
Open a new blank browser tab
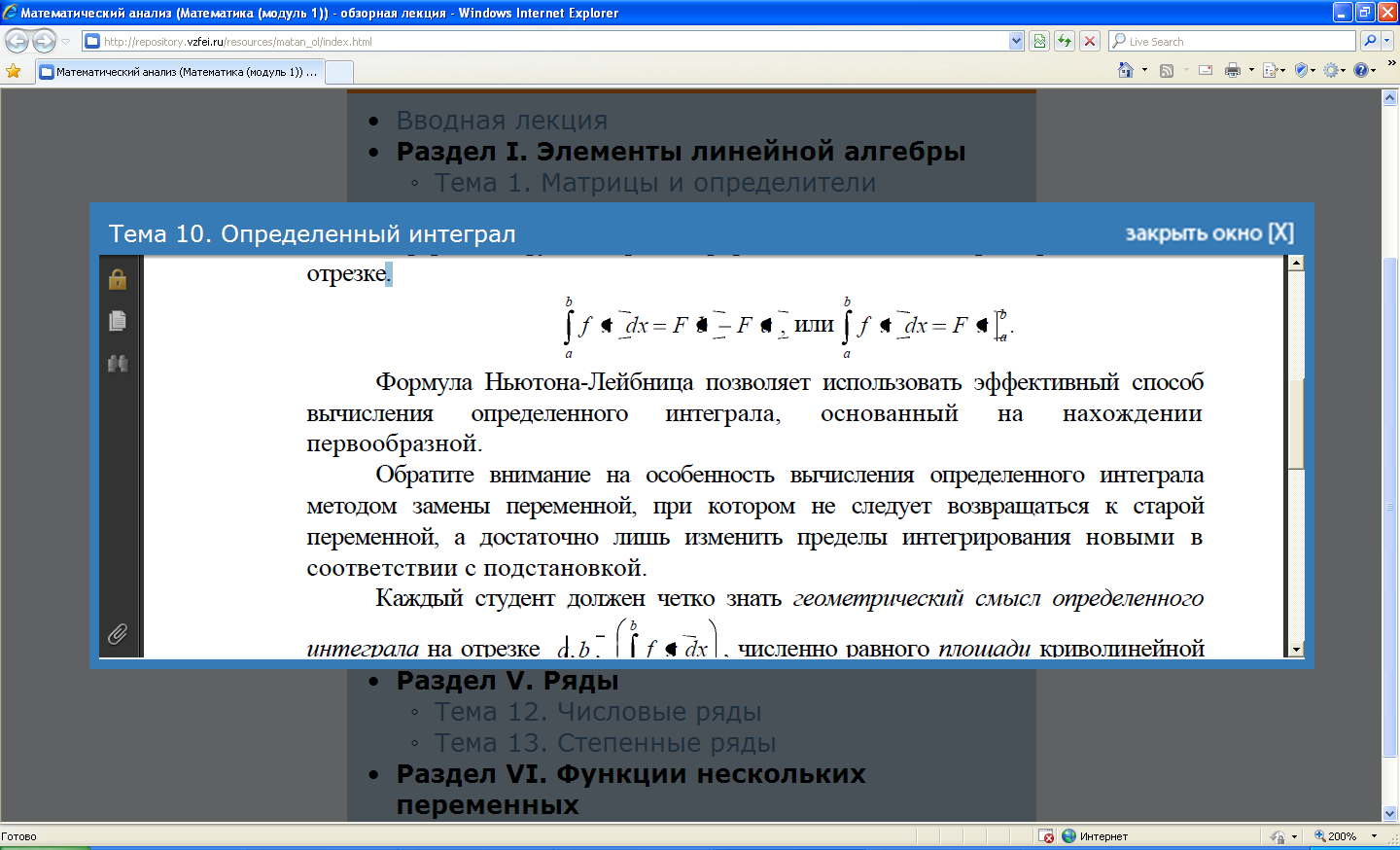(x=339, y=72)
